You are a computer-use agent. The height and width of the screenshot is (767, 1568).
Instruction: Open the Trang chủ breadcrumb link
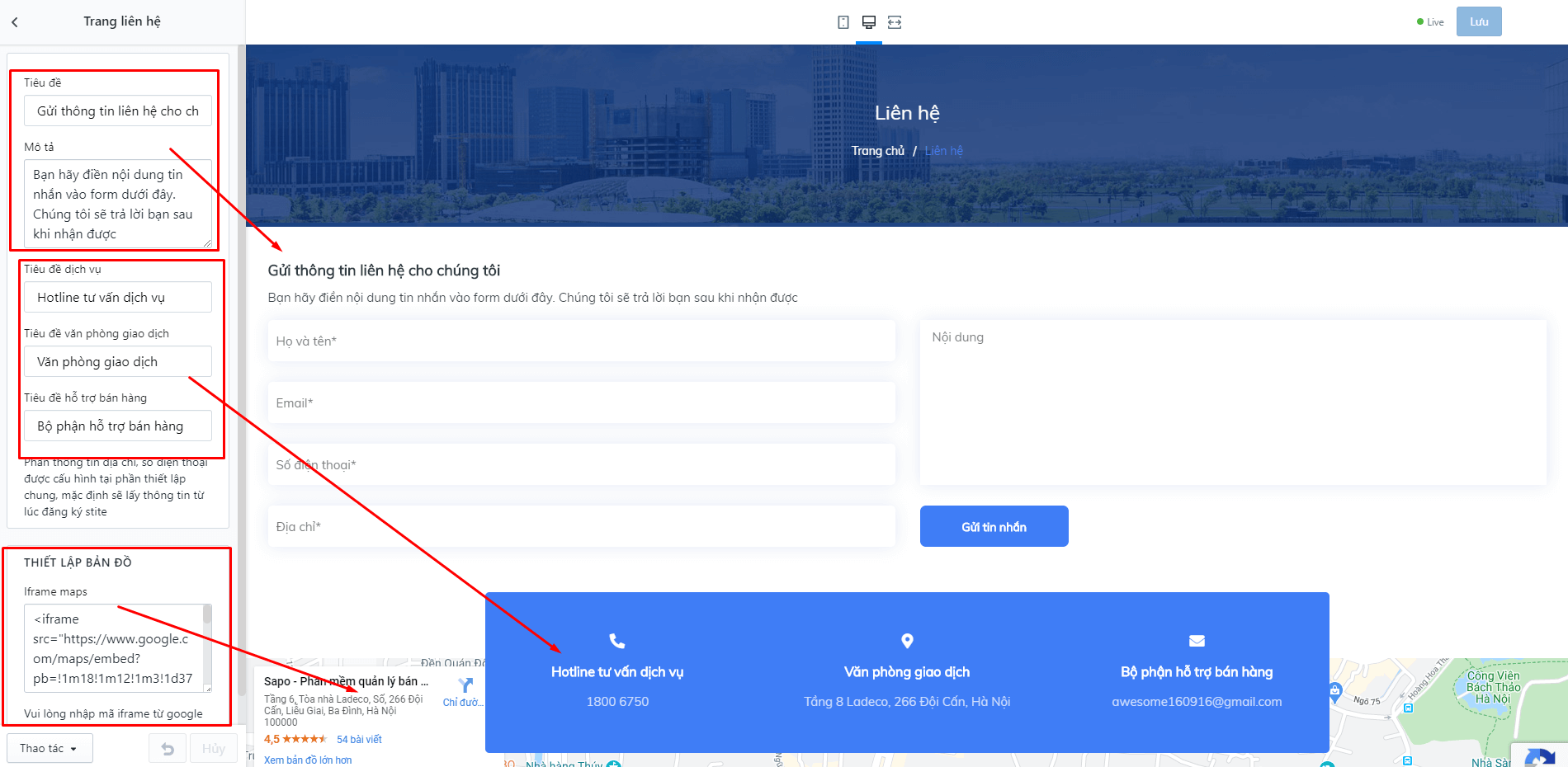click(x=877, y=151)
